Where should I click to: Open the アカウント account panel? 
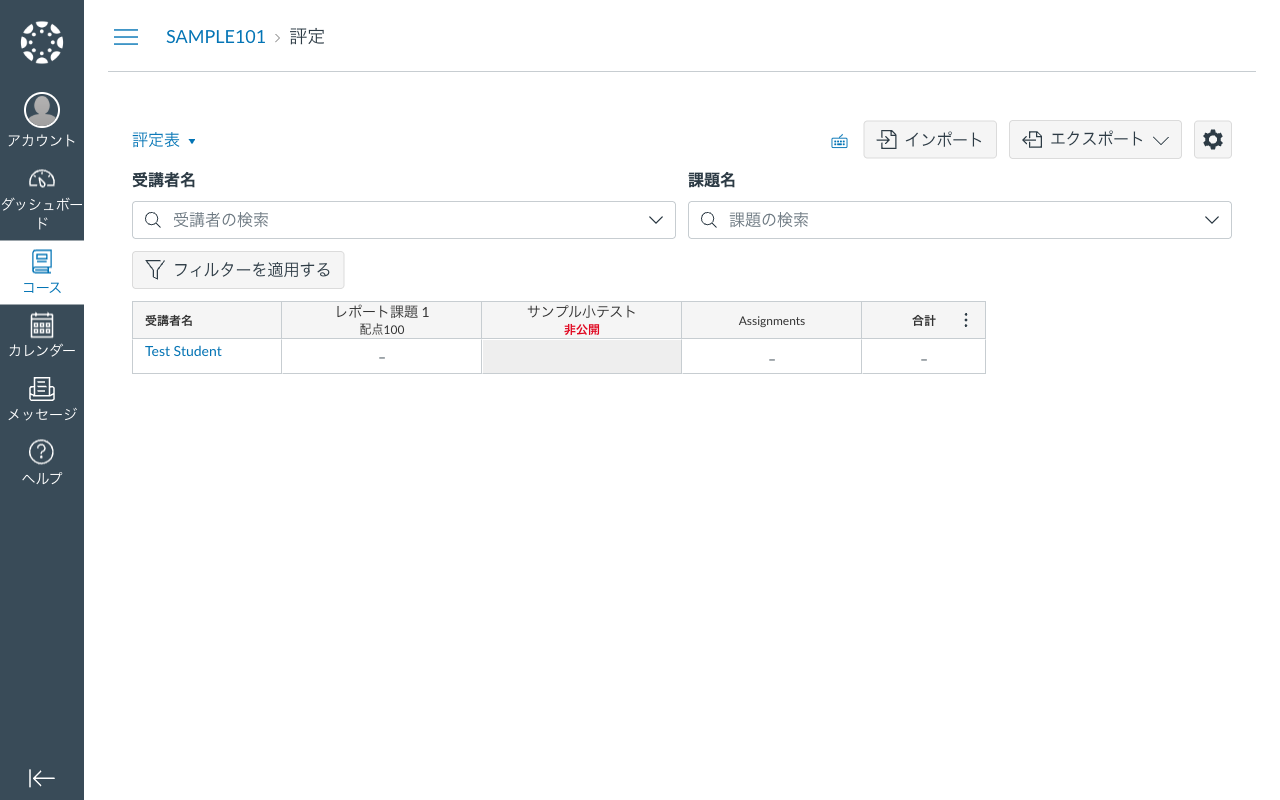coord(41,117)
